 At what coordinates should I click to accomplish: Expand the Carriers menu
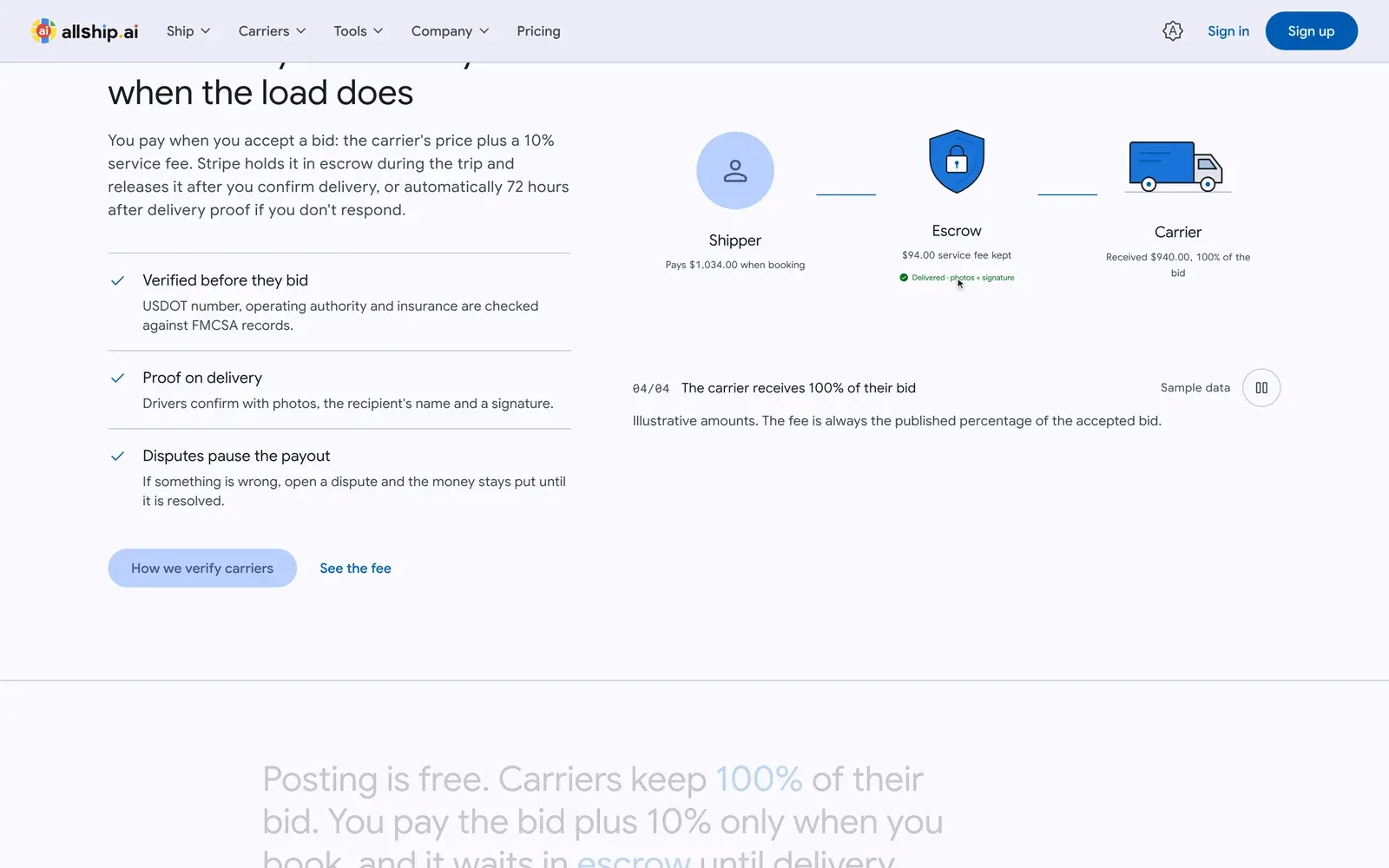click(272, 31)
